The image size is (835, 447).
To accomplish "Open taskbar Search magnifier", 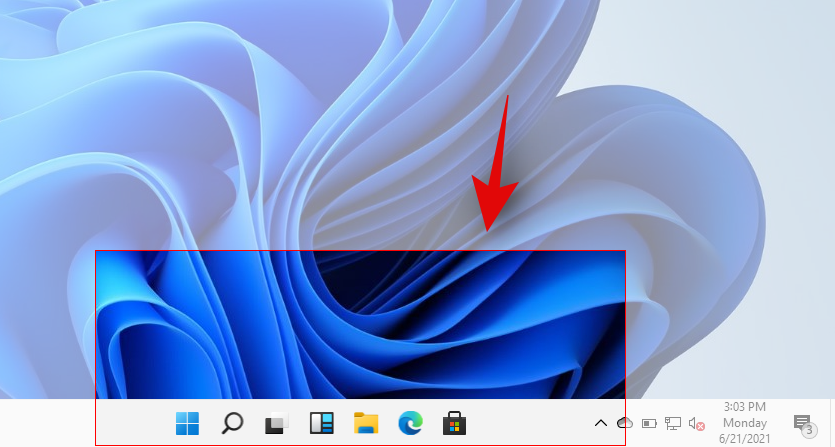I will click(232, 424).
